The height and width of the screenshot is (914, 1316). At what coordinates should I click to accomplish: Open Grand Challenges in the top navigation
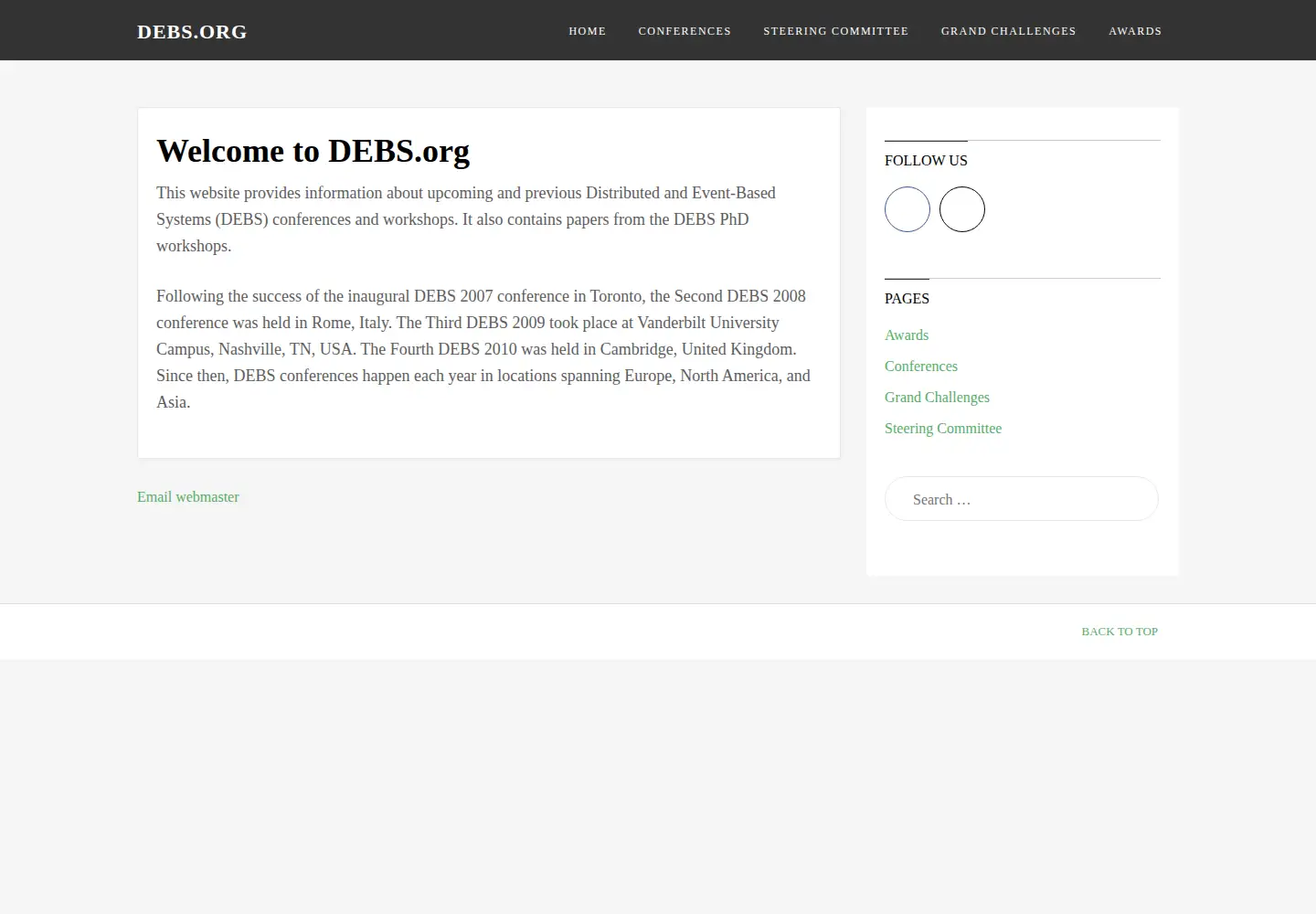[1009, 31]
